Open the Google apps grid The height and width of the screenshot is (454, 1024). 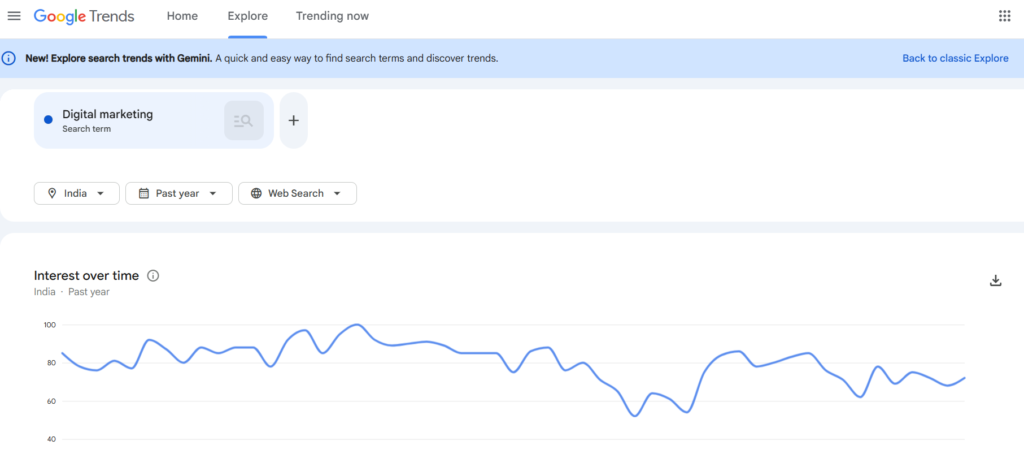click(1004, 16)
